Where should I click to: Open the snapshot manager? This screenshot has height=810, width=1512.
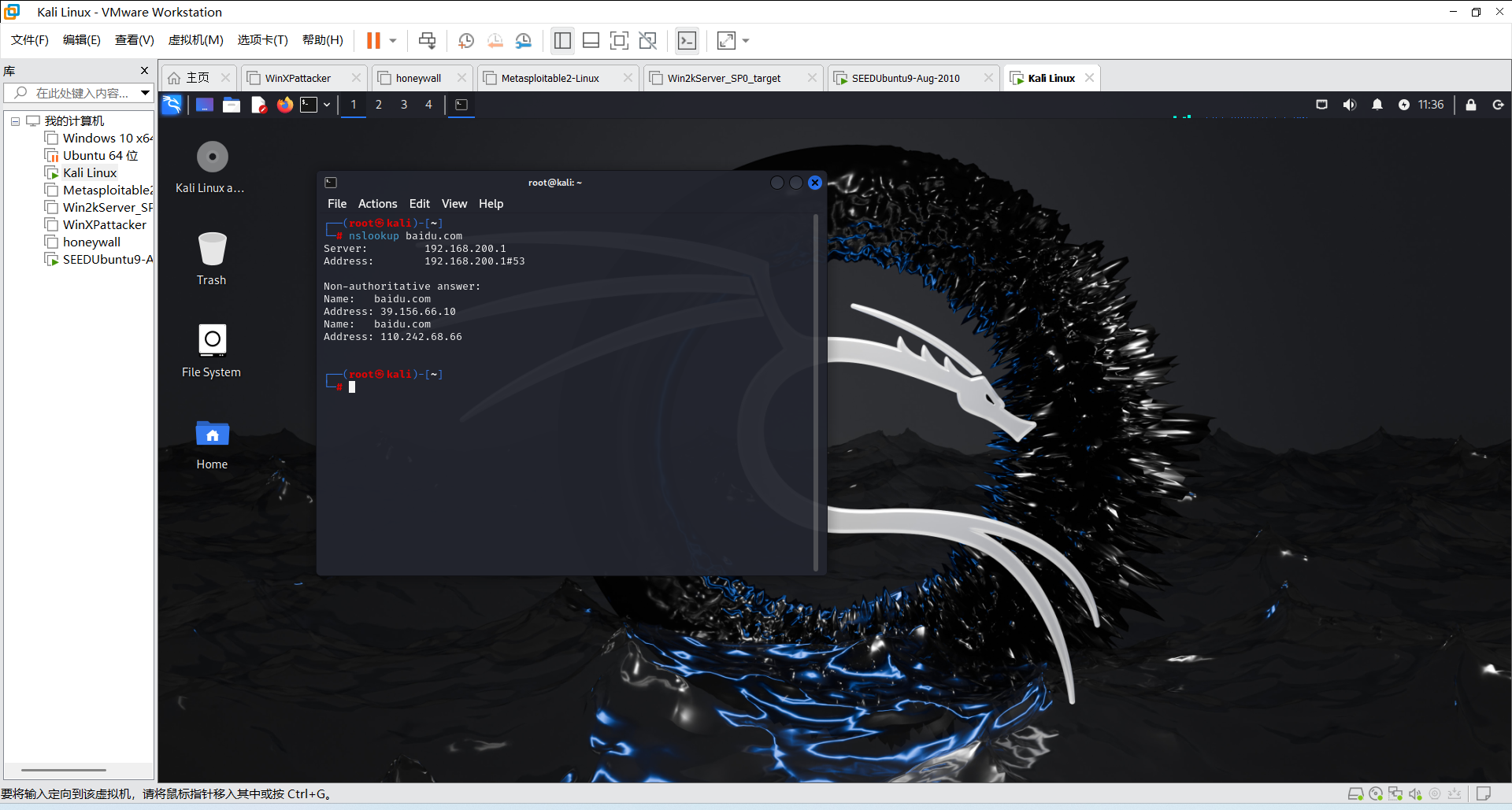click(x=524, y=41)
